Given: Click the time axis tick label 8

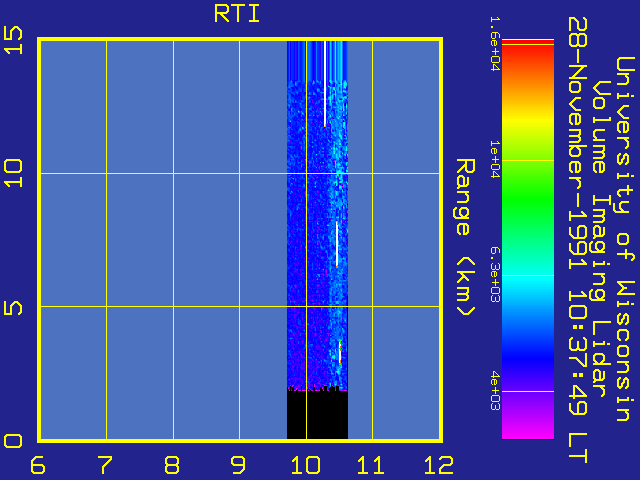Looking at the screenshot, I should (x=172, y=465).
